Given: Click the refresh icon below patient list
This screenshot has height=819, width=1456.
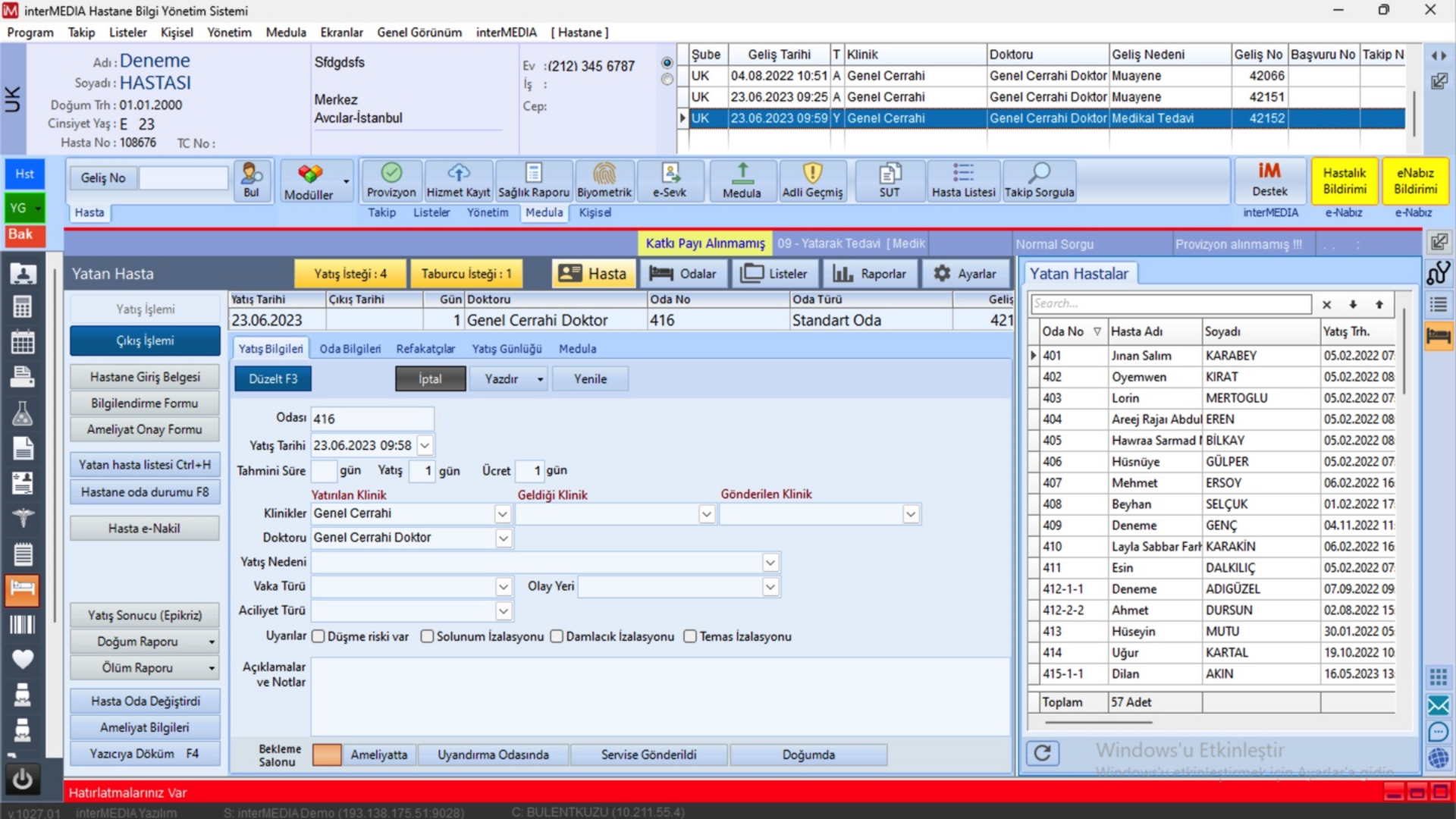Looking at the screenshot, I should pyautogui.click(x=1043, y=753).
